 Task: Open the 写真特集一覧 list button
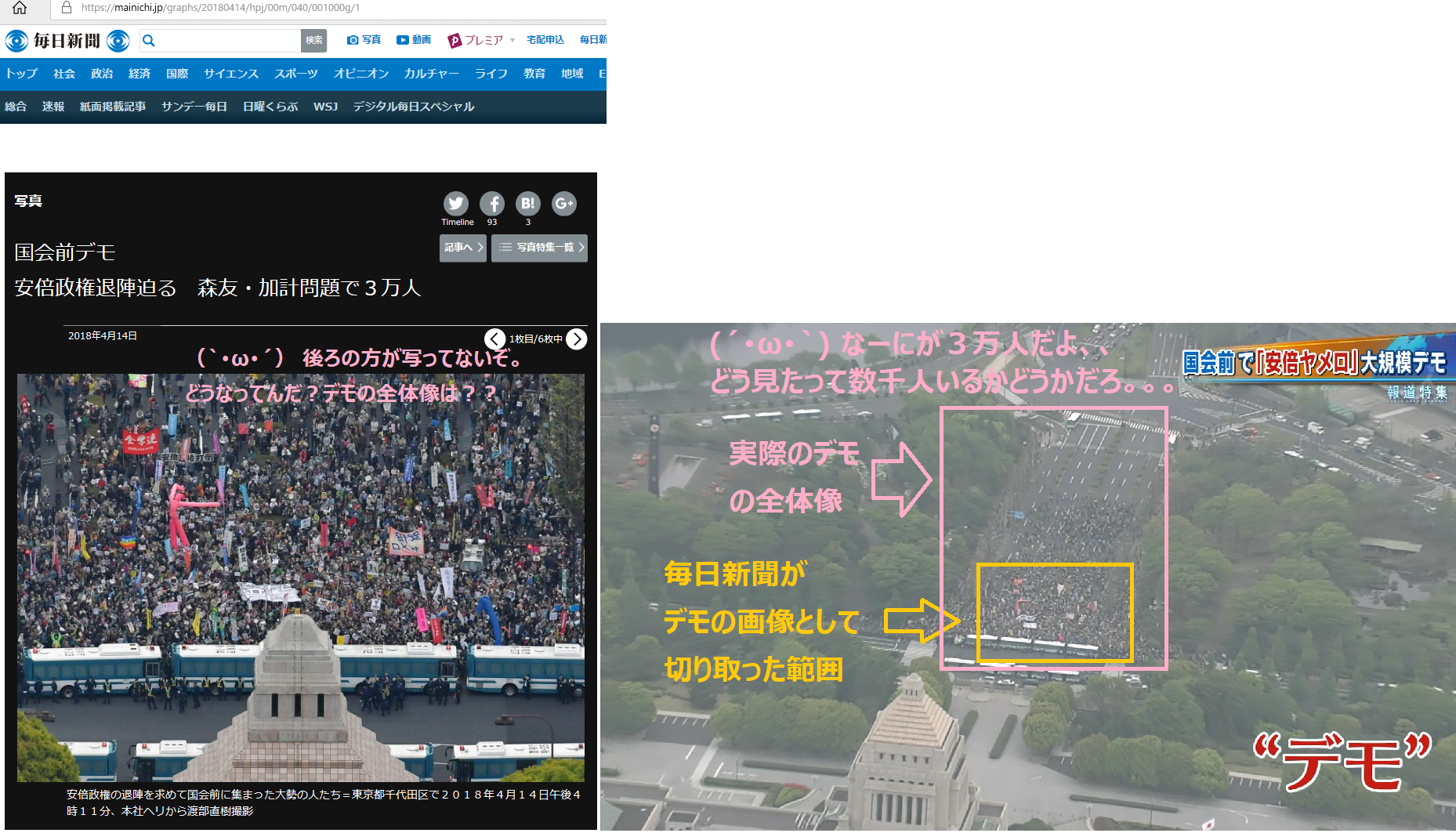pos(539,248)
